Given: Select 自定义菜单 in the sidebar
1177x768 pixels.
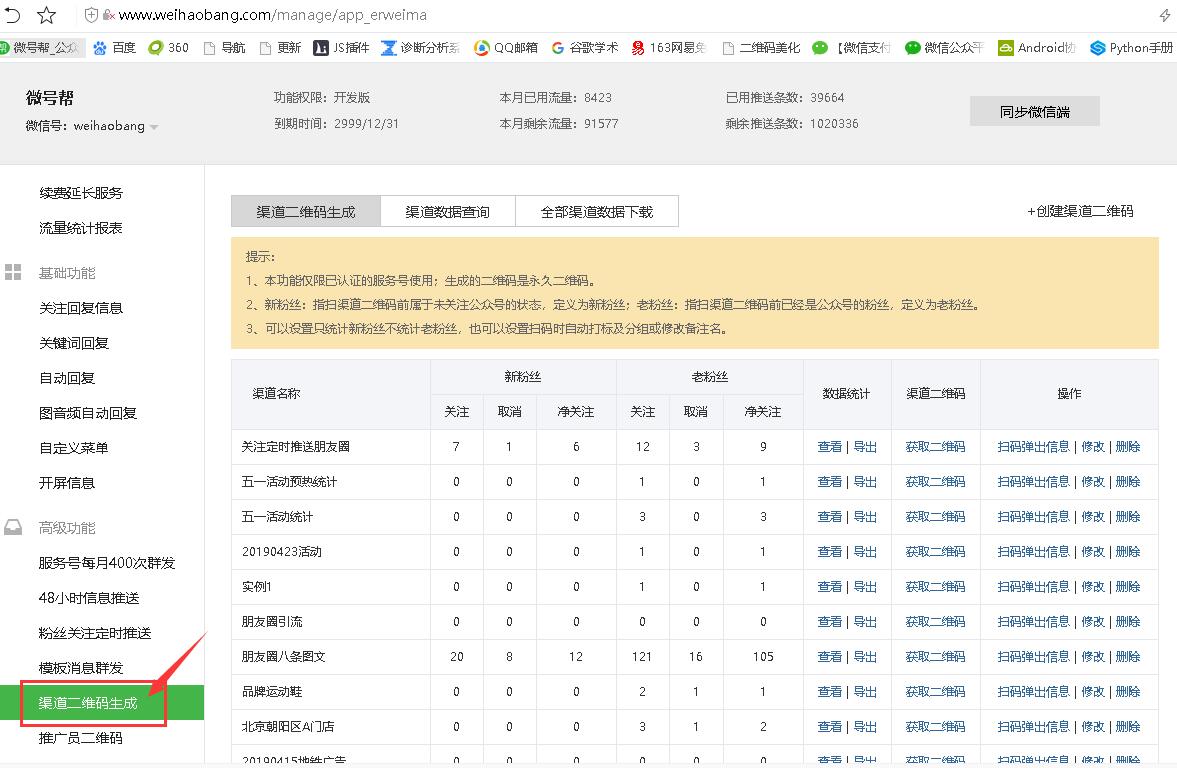Looking at the screenshot, I should (x=74, y=448).
